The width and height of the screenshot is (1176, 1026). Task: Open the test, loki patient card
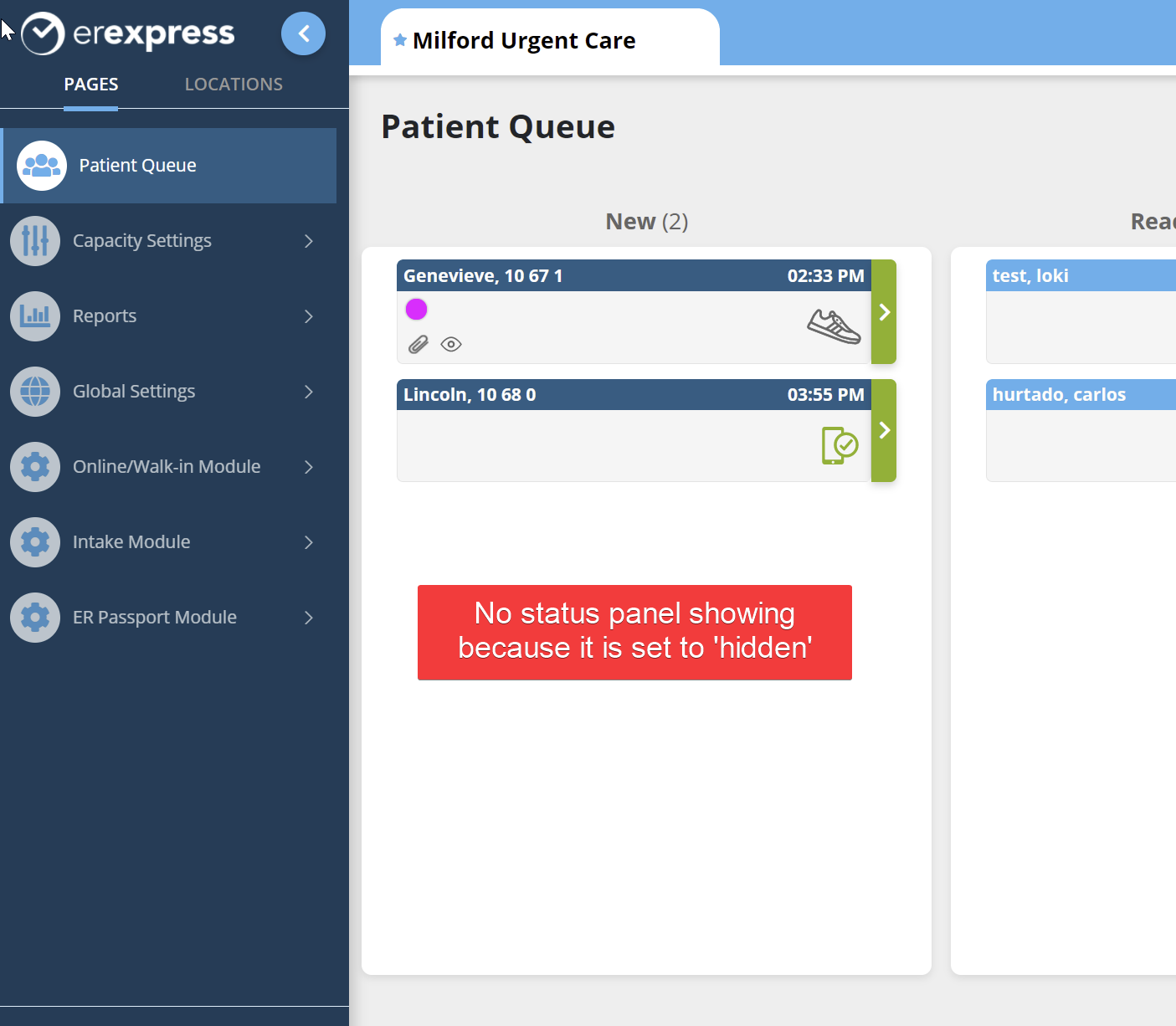pos(1080,310)
